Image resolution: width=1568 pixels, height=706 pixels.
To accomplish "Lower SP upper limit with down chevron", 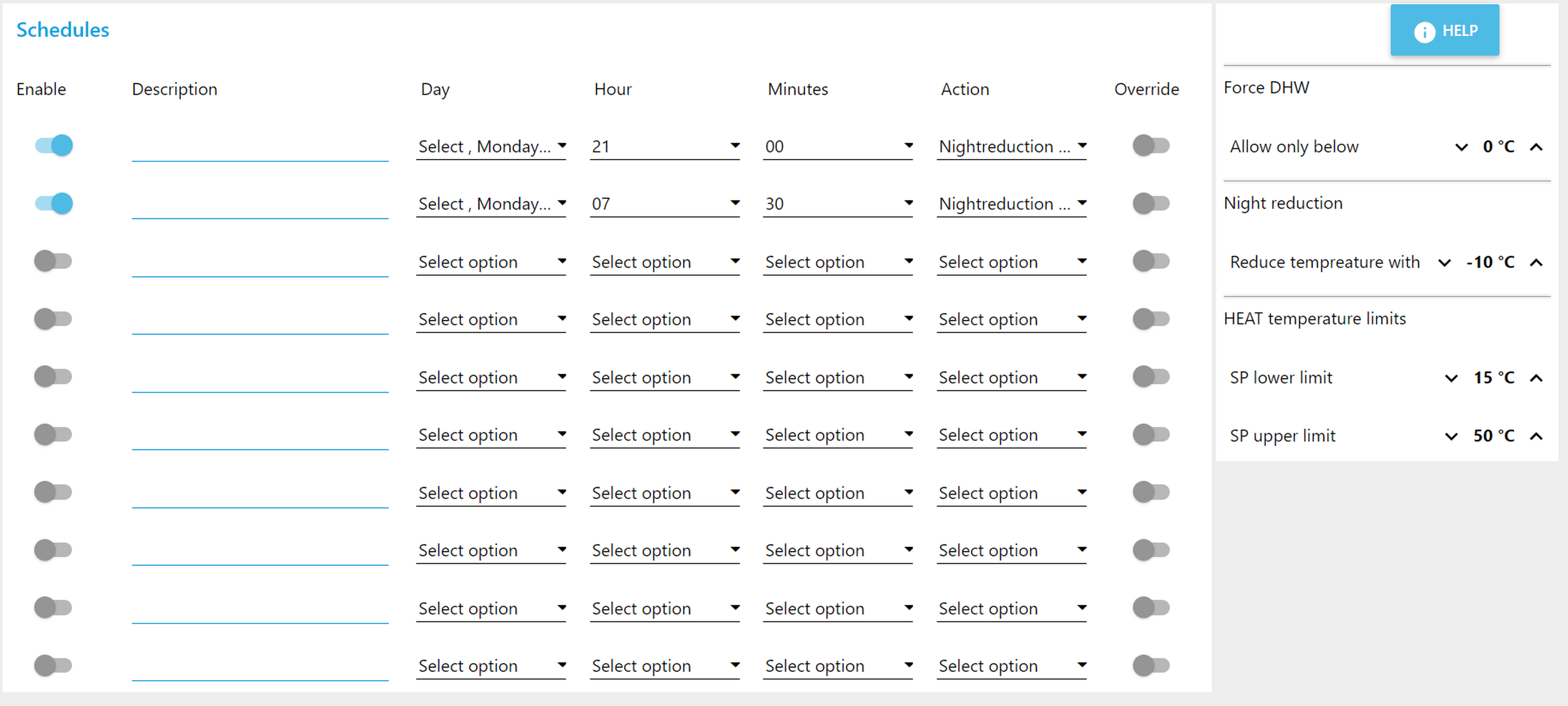I will 1451,436.
